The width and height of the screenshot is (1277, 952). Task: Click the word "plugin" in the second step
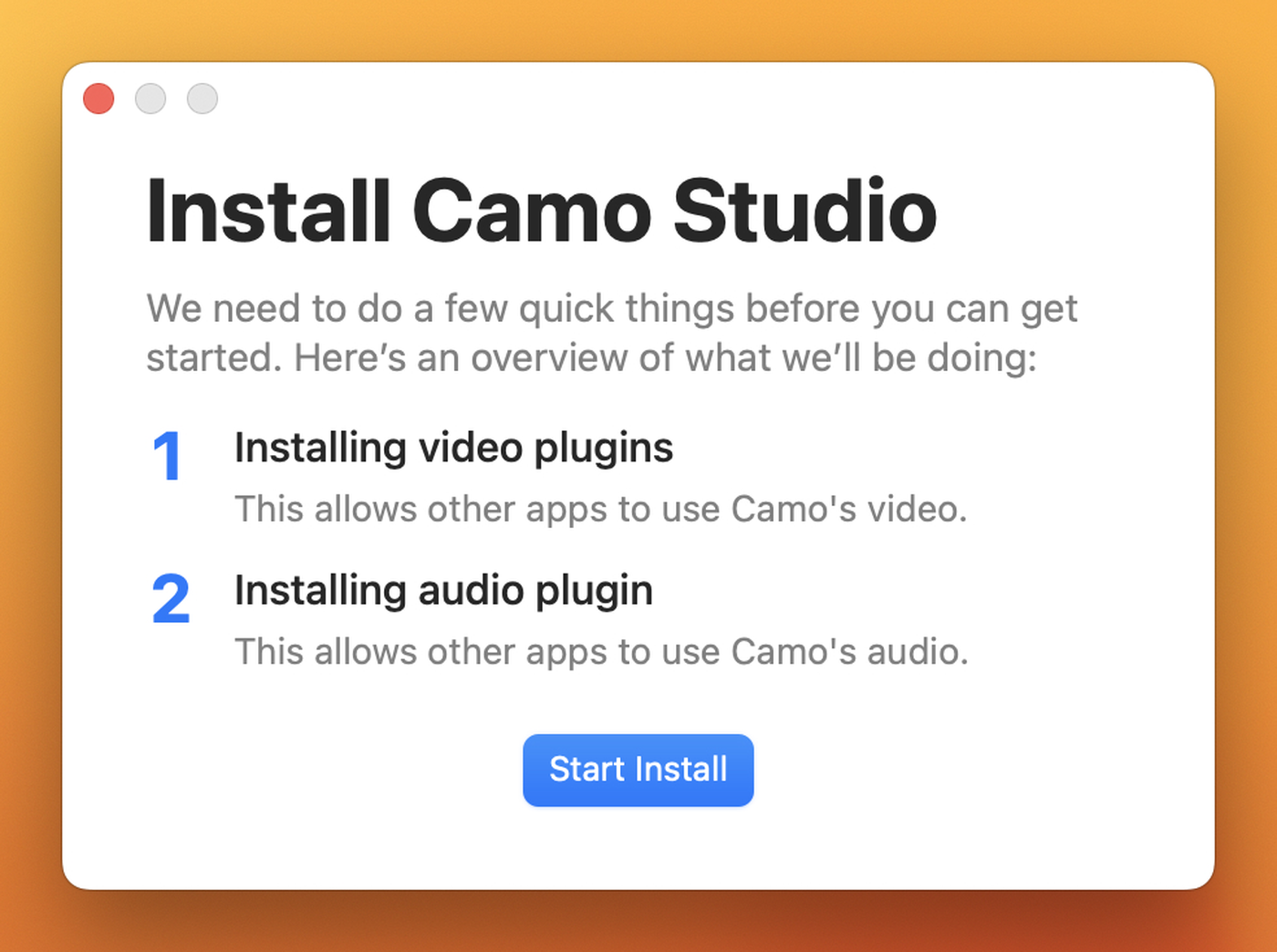pyautogui.click(x=594, y=592)
